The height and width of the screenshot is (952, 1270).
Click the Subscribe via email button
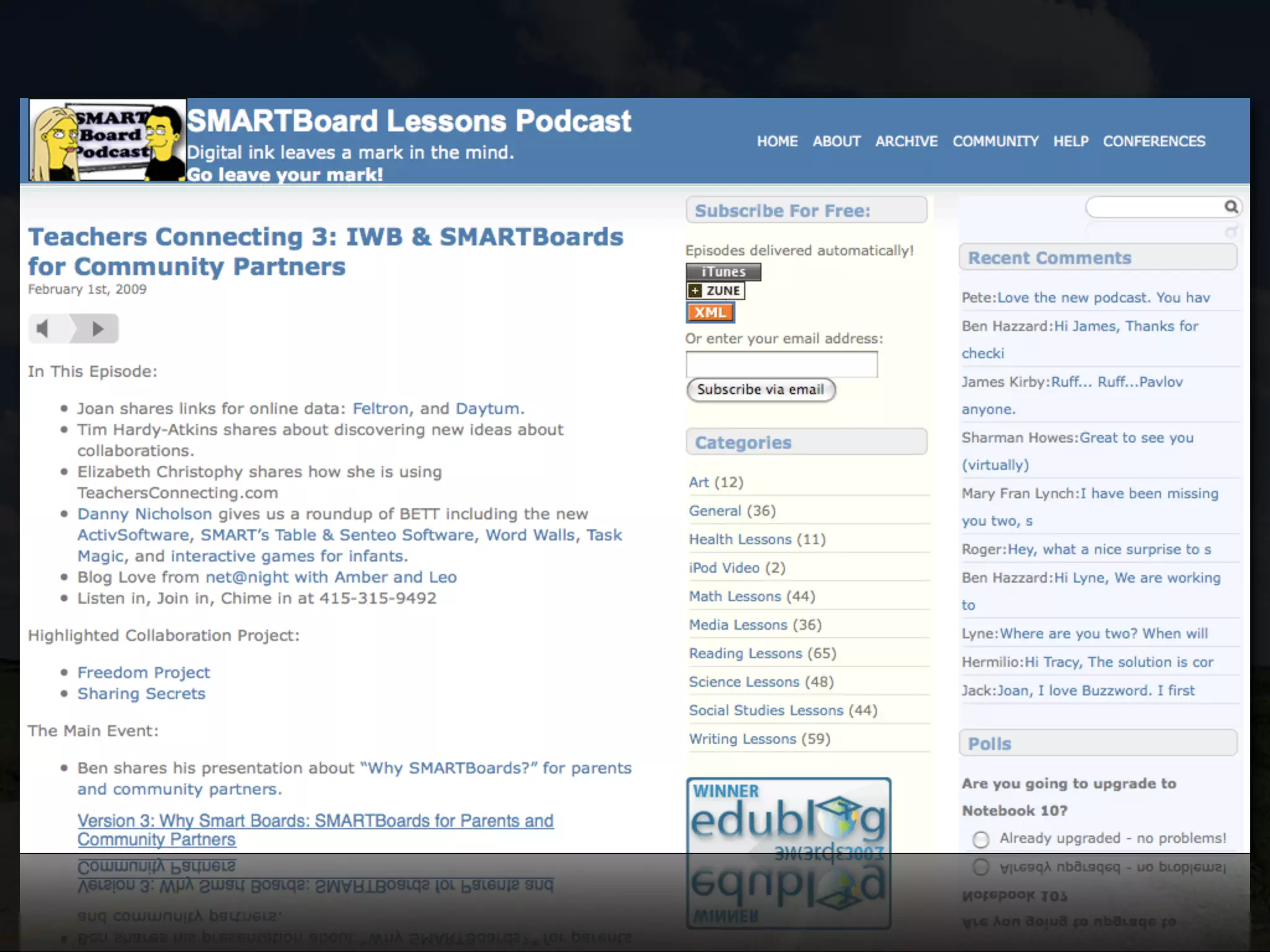761,390
